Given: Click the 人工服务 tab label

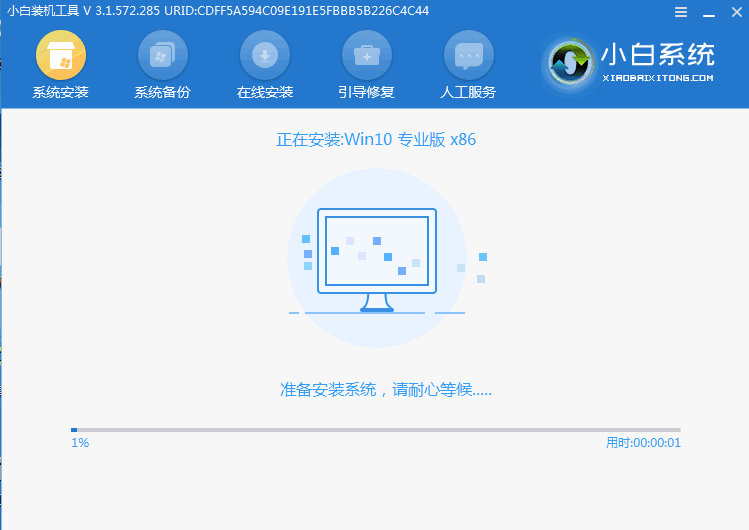Looking at the screenshot, I should click(469, 92).
